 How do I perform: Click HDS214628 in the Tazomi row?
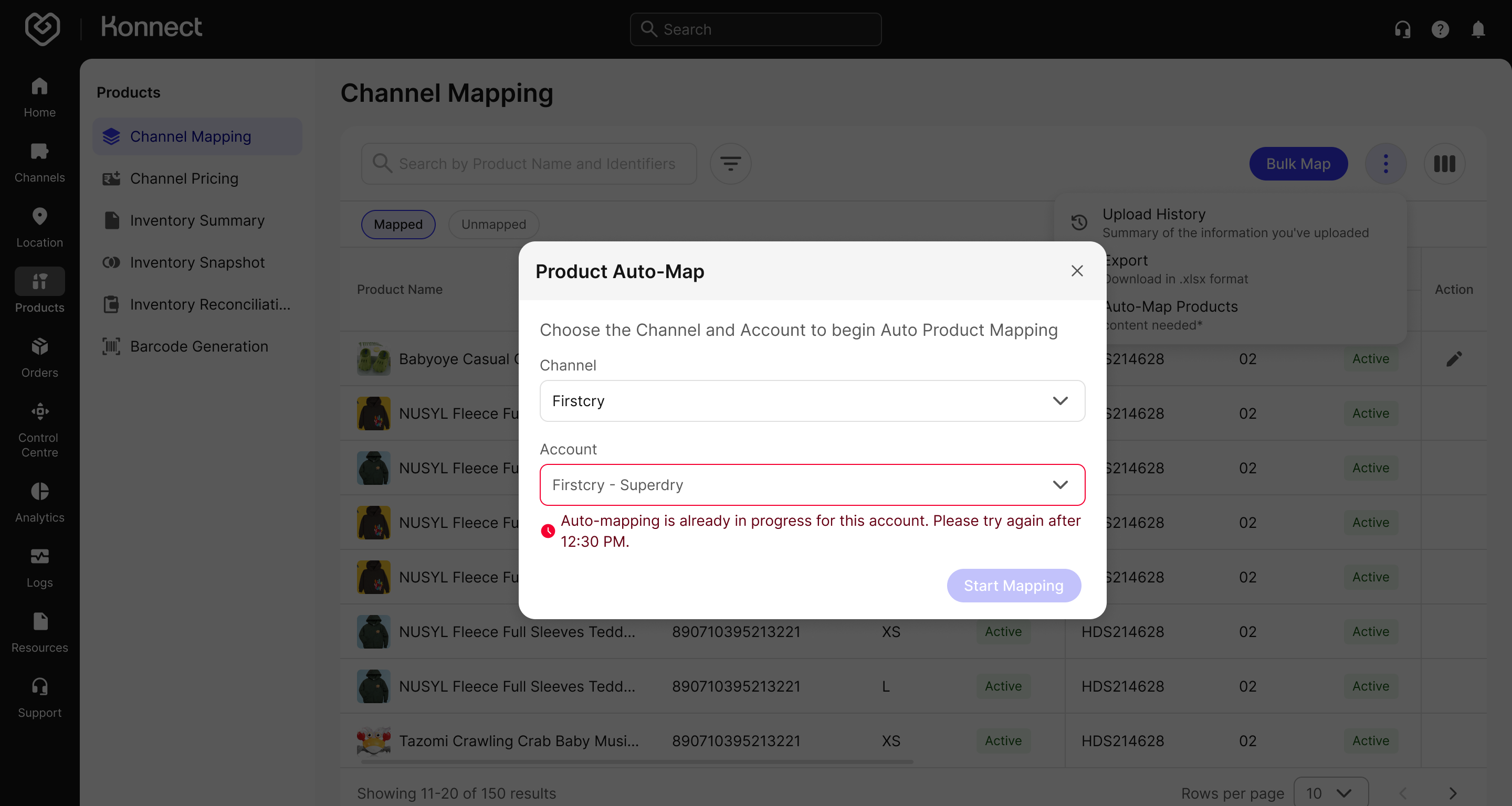[x=1122, y=740]
